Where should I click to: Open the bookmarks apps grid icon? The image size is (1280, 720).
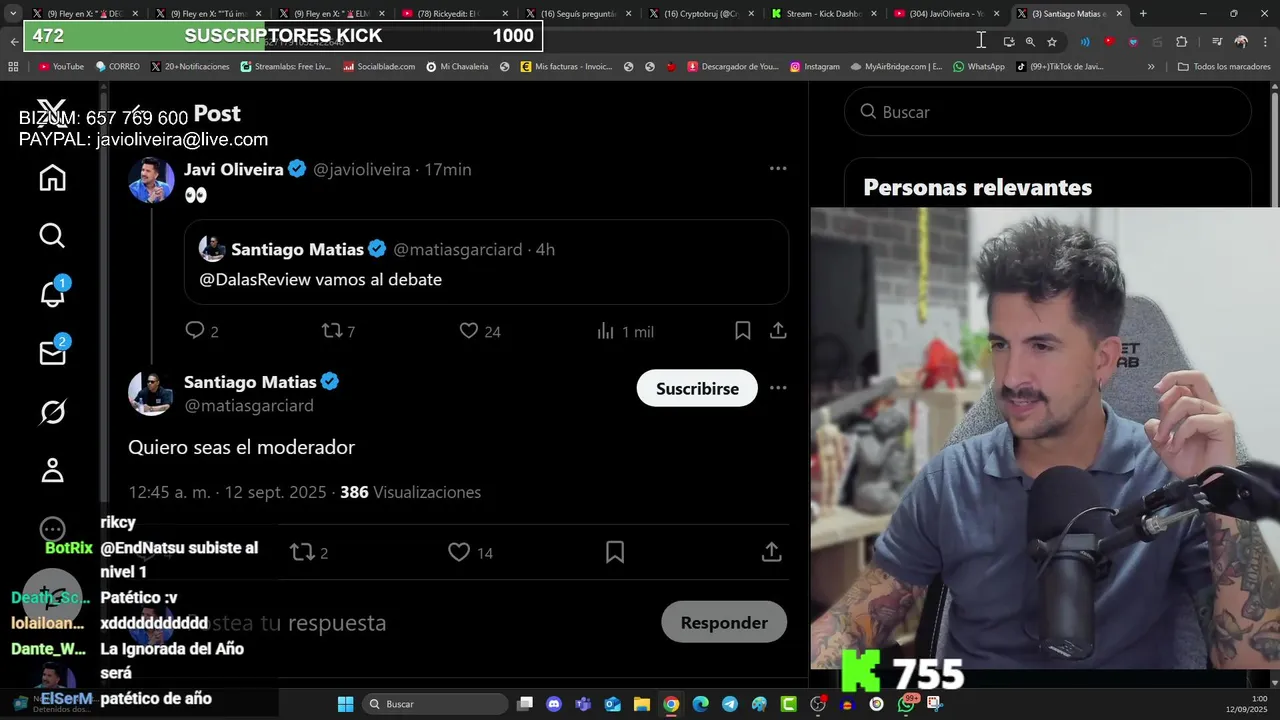tap(13, 67)
